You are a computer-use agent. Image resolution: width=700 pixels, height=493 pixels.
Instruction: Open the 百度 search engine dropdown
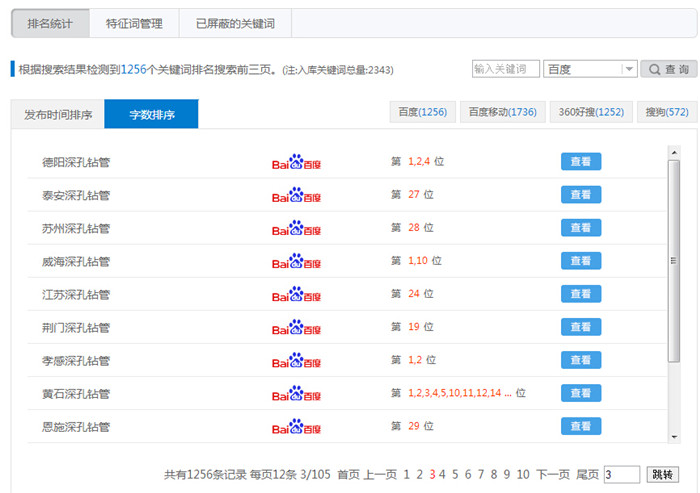pos(590,69)
